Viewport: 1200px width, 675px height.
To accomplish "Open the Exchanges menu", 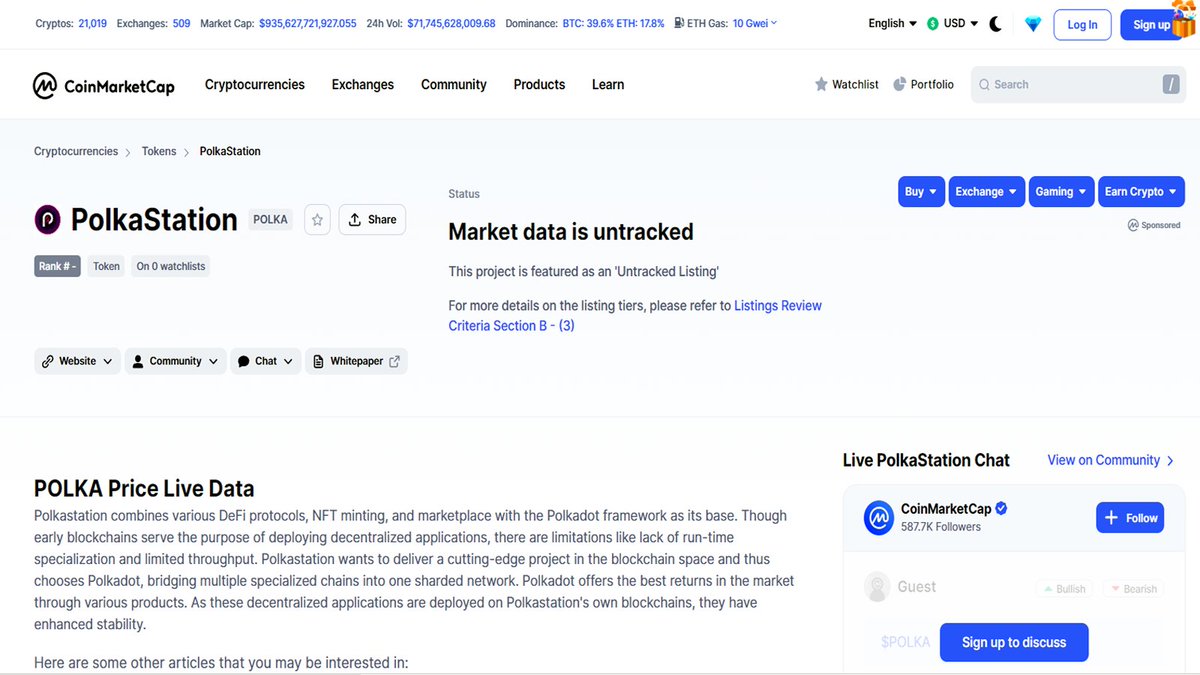I will coord(363,85).
